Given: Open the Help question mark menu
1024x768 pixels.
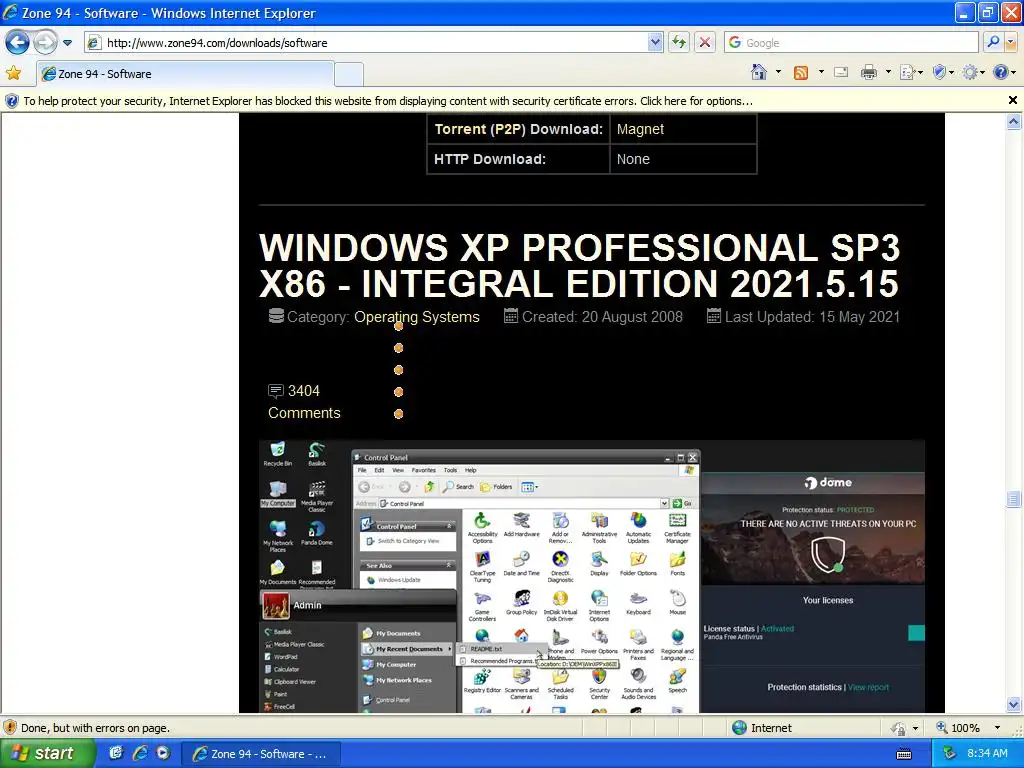Looking at the screenshot, I should 1004,72.
